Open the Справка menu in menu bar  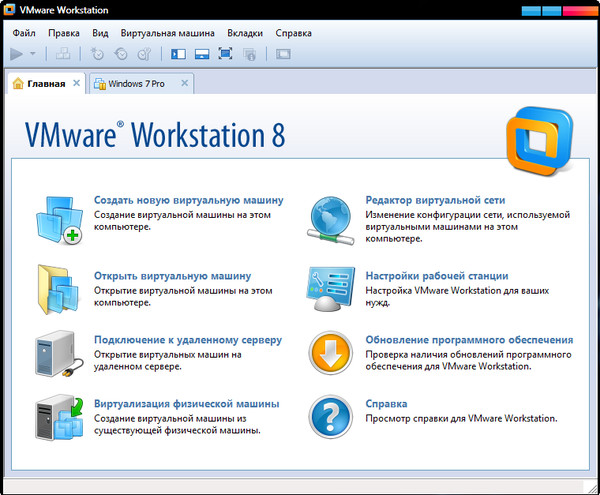(x=293, y=33)
